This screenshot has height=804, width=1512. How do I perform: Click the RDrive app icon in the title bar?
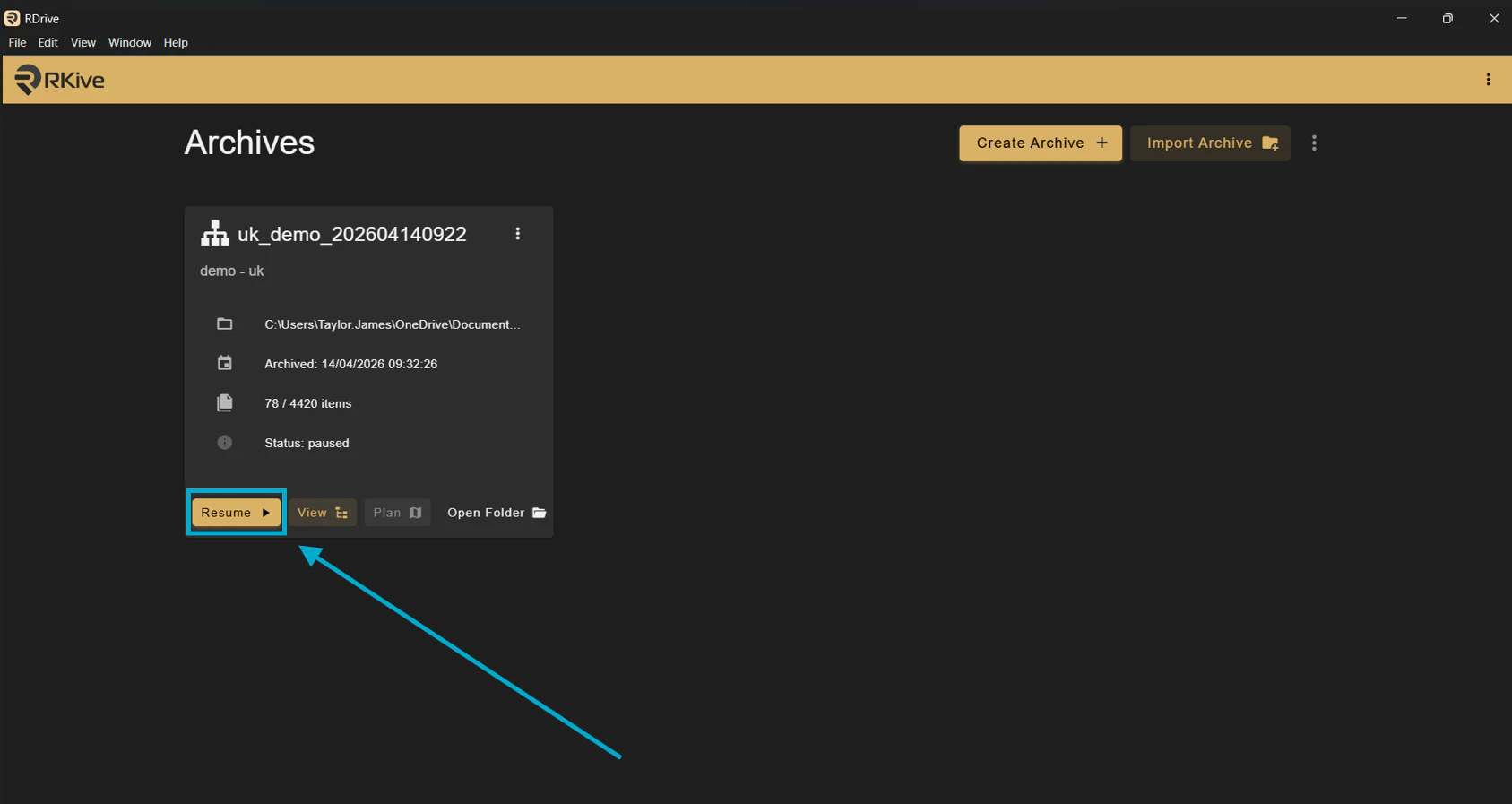[x=12, y=18]
